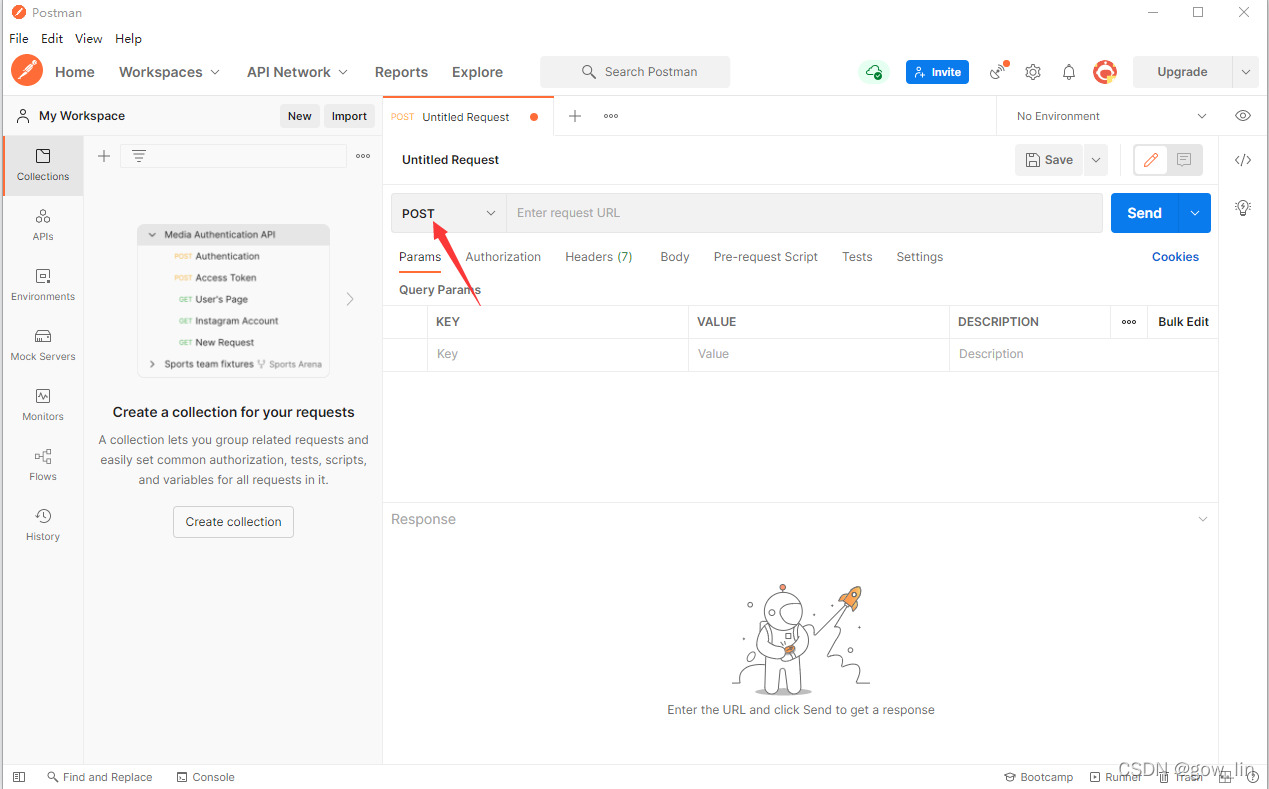The height and width of the screenshot is (789, 1269).
Task: Create new collection with plus icon
Action: click(x=103, y=156)
